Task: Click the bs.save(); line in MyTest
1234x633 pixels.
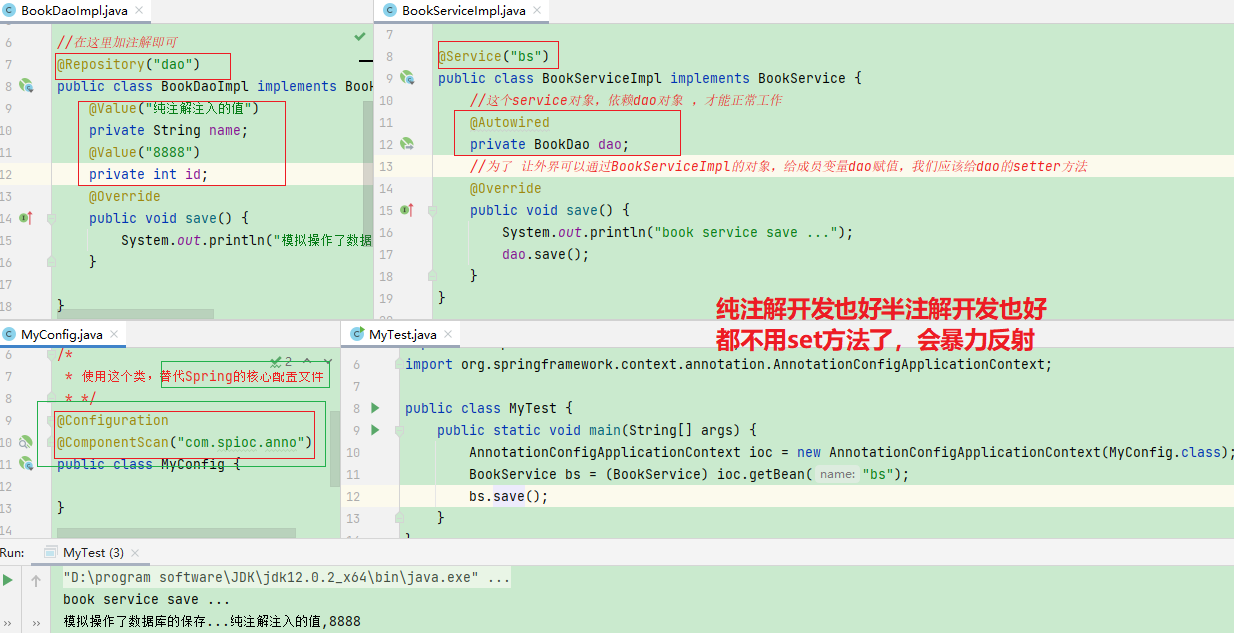Action: [x=509, y=496]
